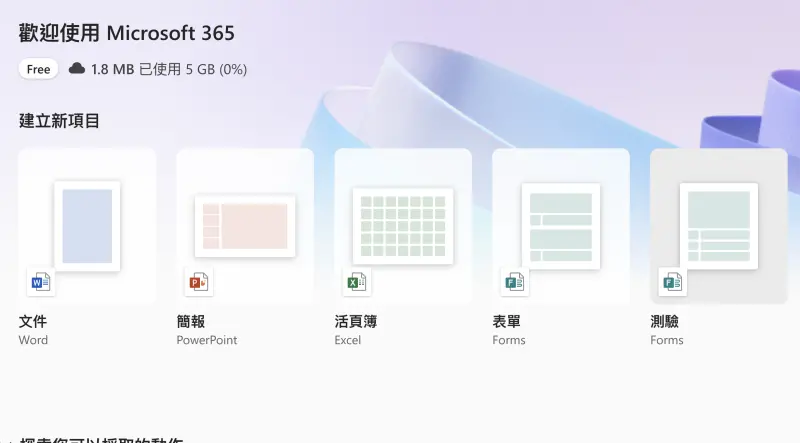Click the PowerPoint app icon badge
Screen dimensions: 800x443
(x=199, y=282)
